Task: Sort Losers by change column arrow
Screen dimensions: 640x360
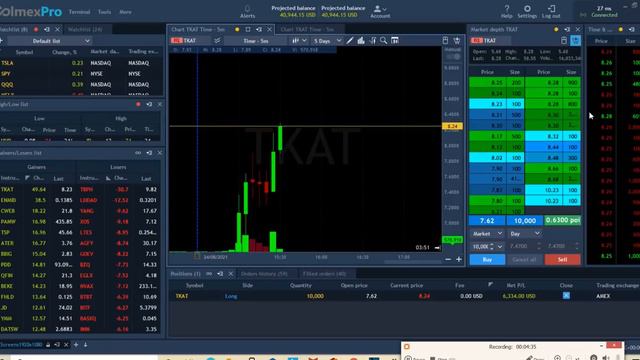Action: pyautogui.click(x=108, y=178)
